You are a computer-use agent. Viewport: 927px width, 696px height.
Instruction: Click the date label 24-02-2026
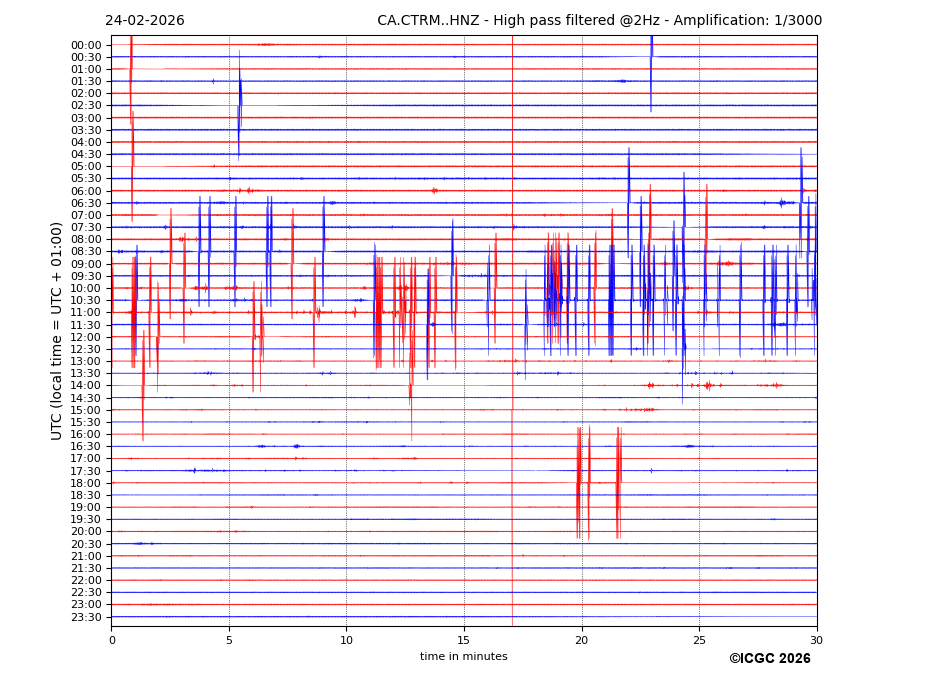tap(144, 21)
